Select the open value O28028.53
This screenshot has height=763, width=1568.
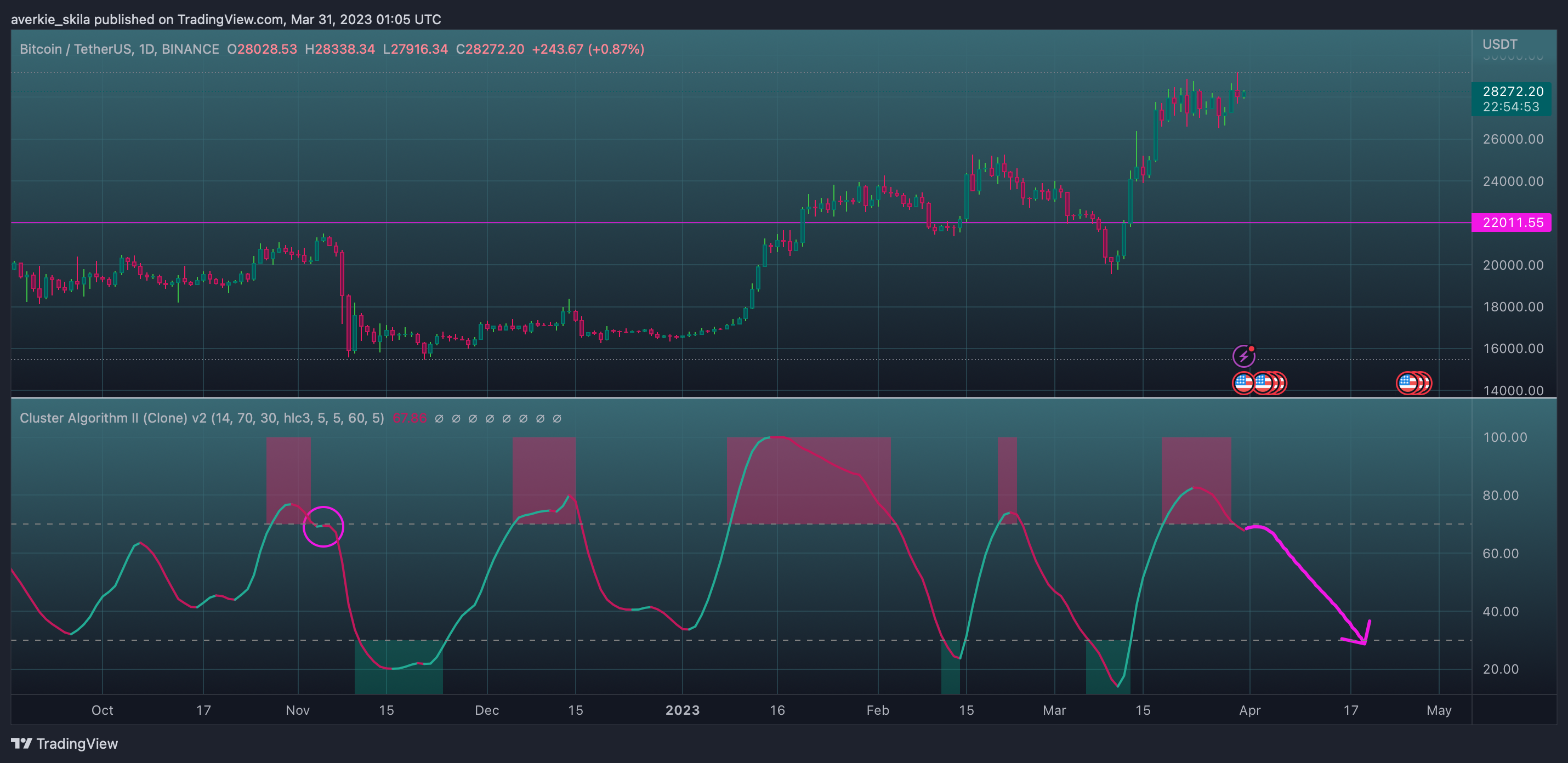[x=262, y=49]
